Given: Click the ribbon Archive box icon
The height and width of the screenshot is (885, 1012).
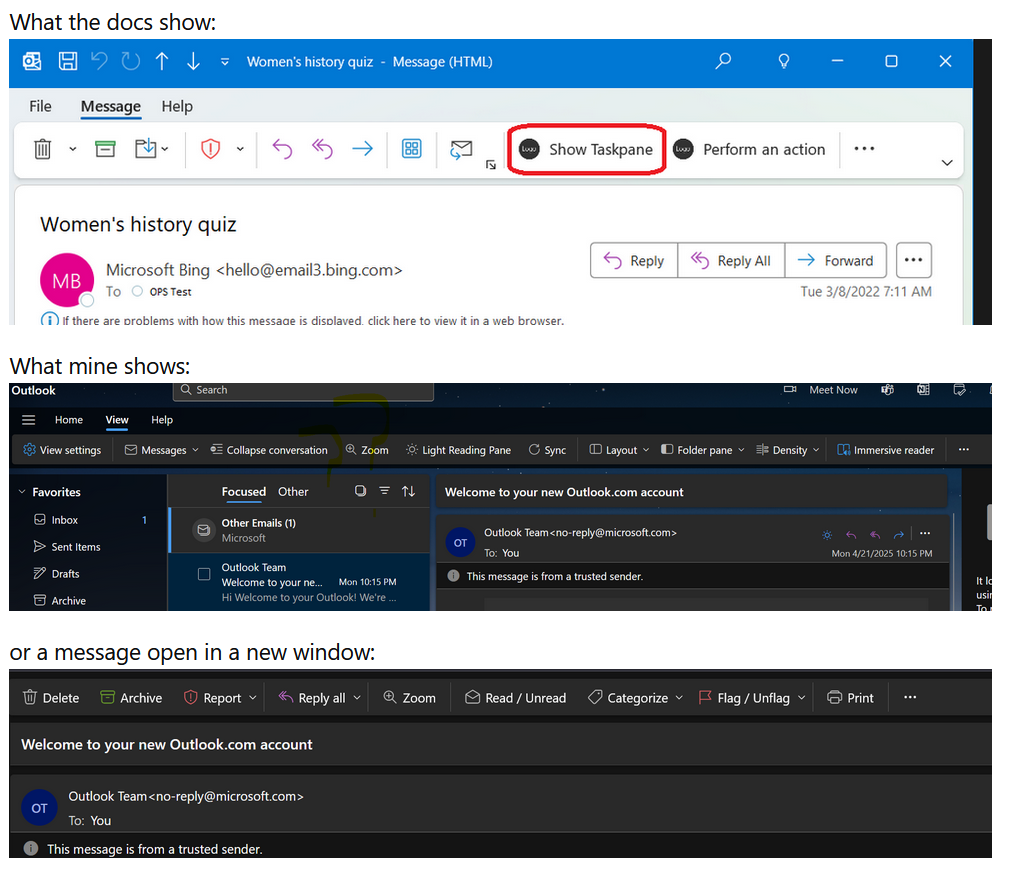Looking at the screenshot, I should pos(105,149).
